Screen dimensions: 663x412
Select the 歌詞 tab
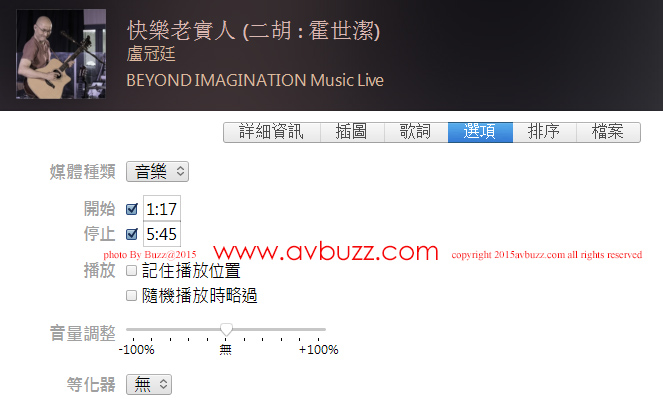(416, 132)
